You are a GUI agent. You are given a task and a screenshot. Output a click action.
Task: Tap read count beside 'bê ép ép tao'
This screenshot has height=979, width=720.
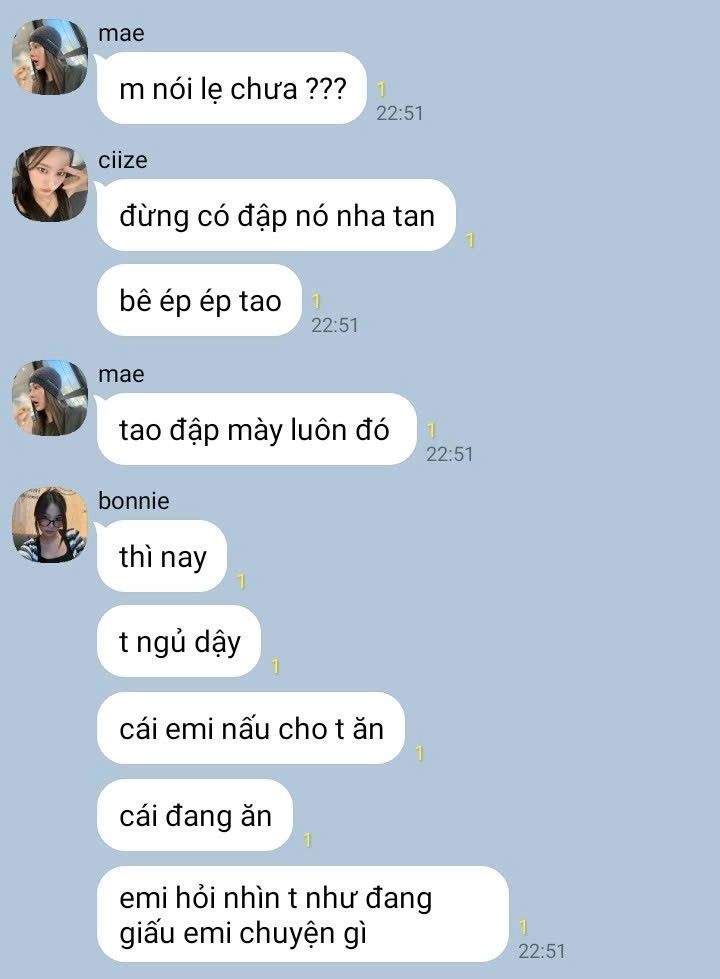[x=317, y=302]
